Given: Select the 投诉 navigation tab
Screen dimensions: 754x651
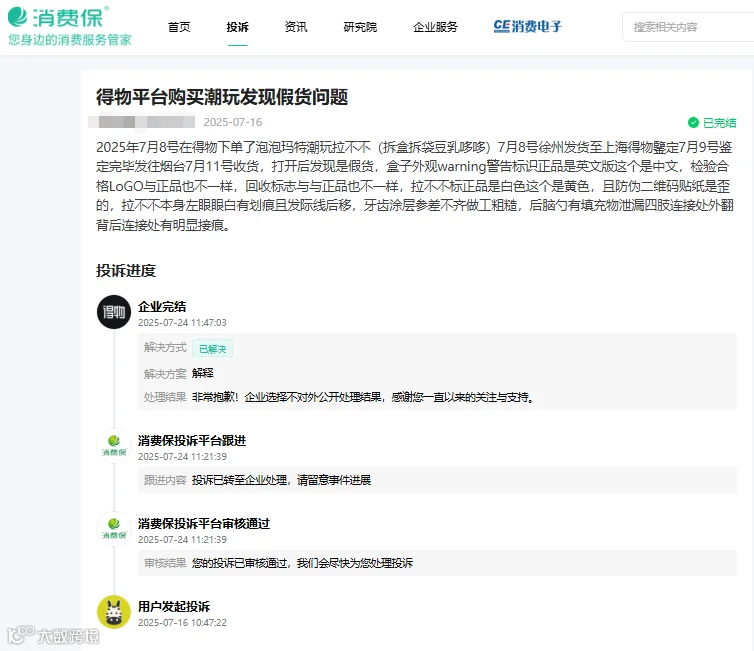Looking at the screenshot, I should click(238, 27).
